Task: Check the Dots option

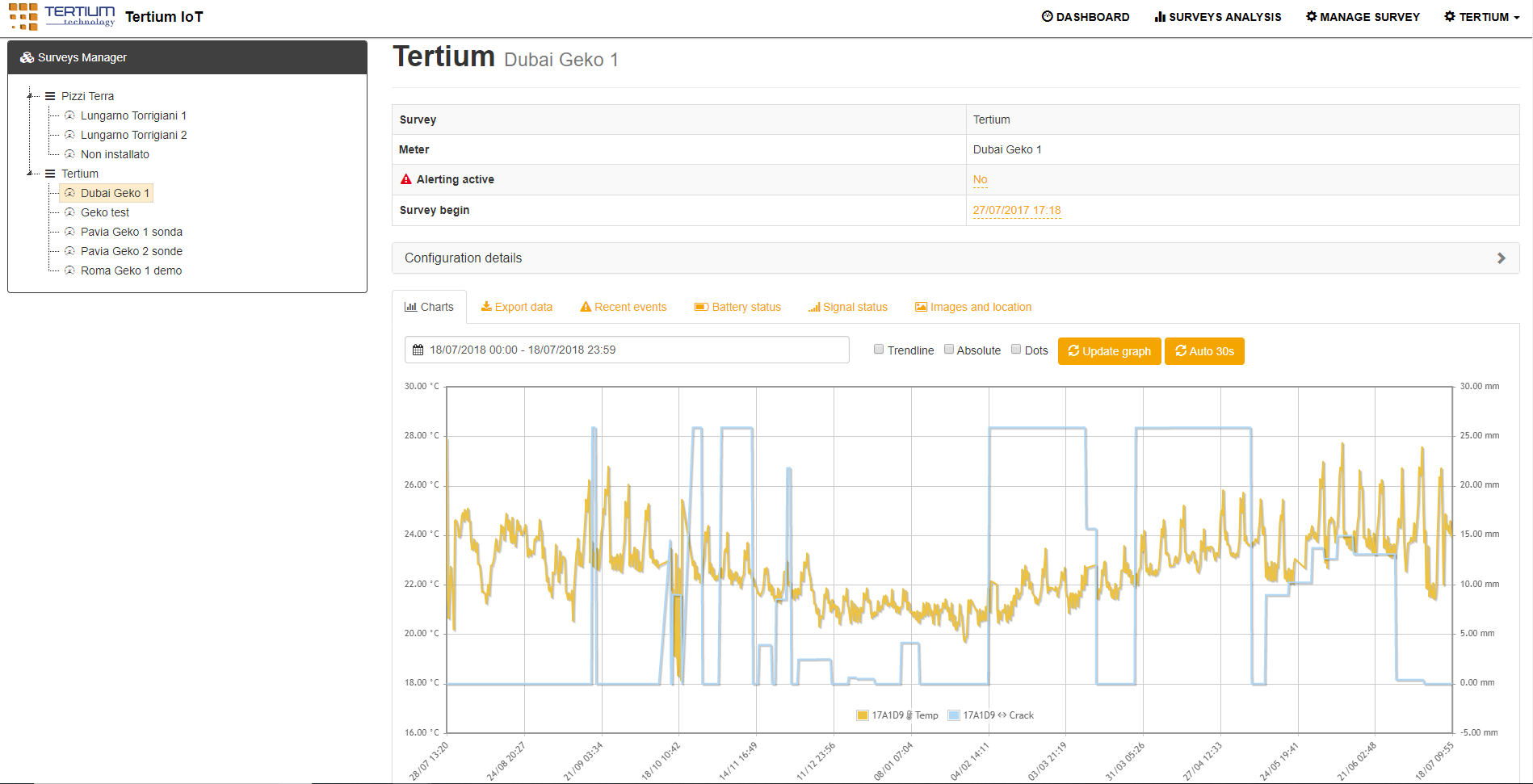Action: tap(1016, 350)
